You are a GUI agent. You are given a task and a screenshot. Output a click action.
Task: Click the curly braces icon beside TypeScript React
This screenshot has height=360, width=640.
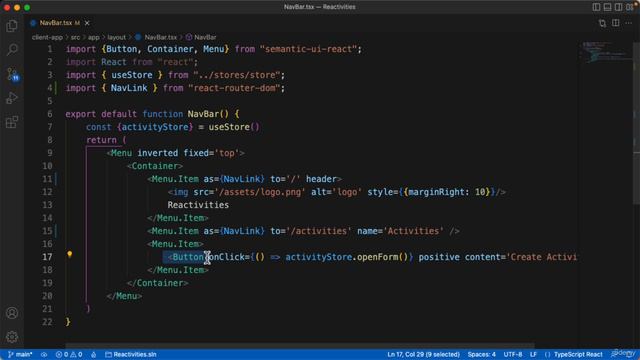[x=547, y=354]
